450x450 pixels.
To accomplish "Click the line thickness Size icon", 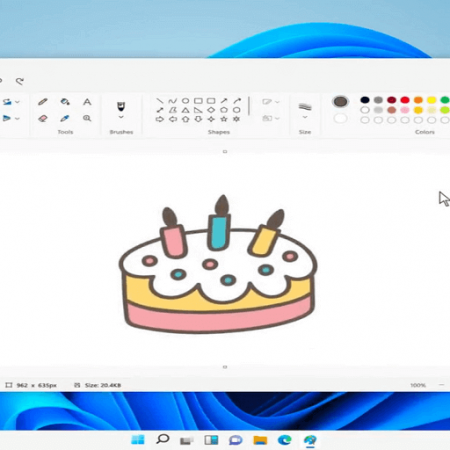I will tap(305, 107).
